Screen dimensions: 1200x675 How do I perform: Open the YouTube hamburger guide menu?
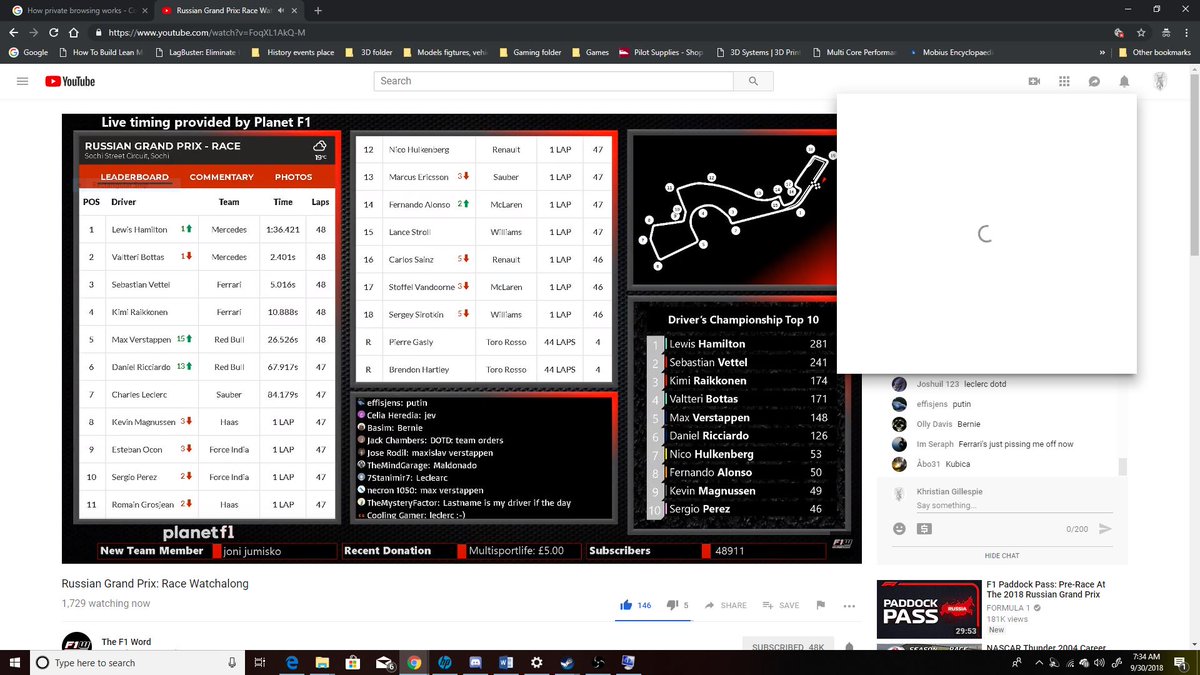pos(22,81)
